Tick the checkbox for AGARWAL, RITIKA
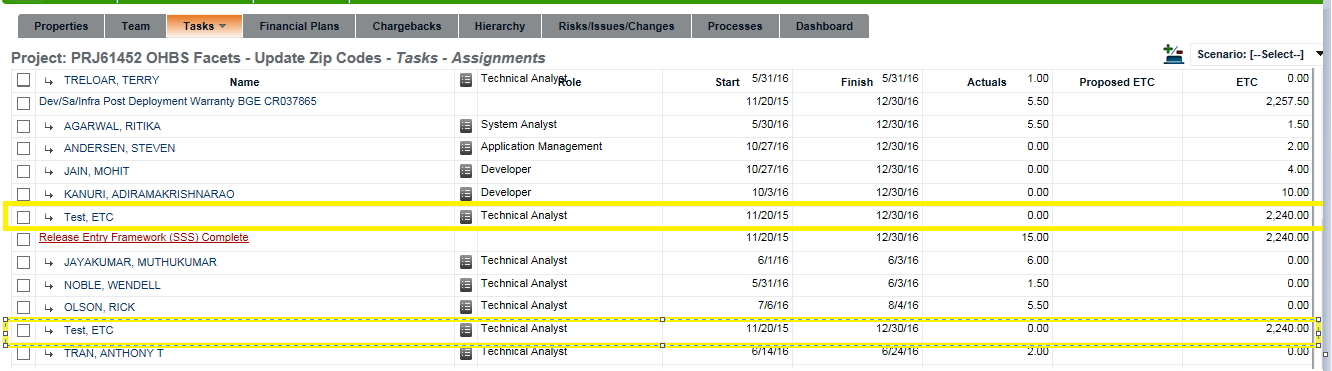 coord(24,127)
